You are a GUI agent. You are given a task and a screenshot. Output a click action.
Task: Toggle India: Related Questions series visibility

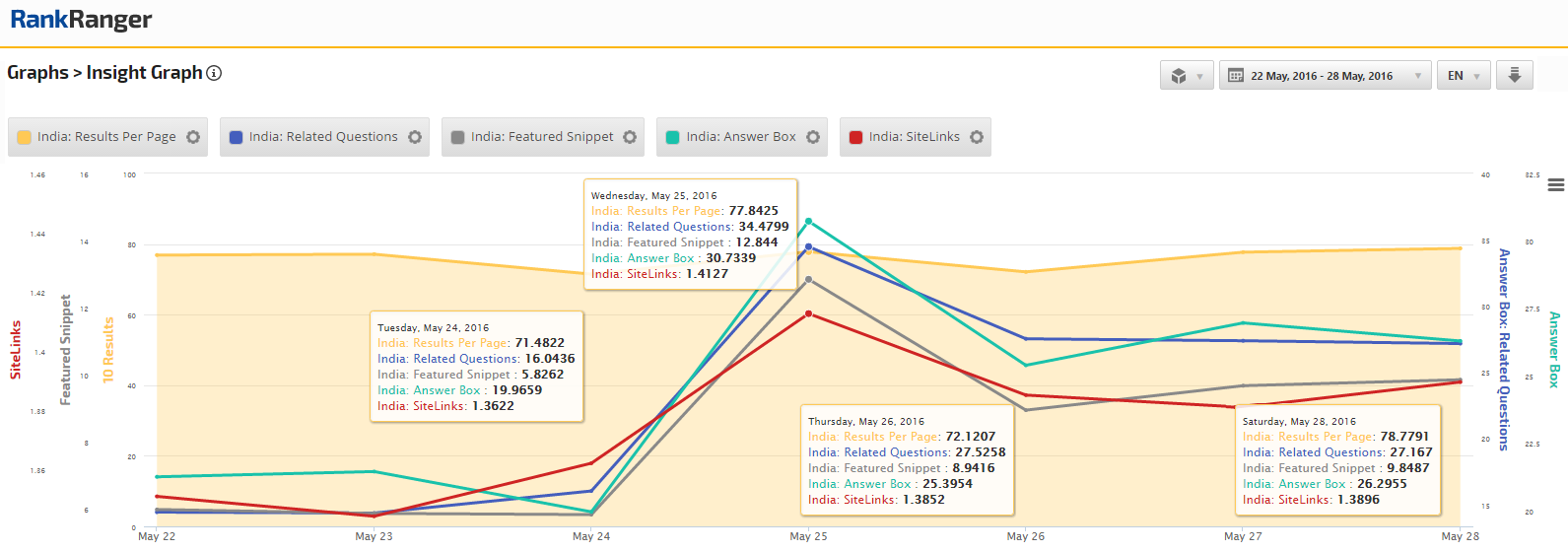[x=322, y=137]
